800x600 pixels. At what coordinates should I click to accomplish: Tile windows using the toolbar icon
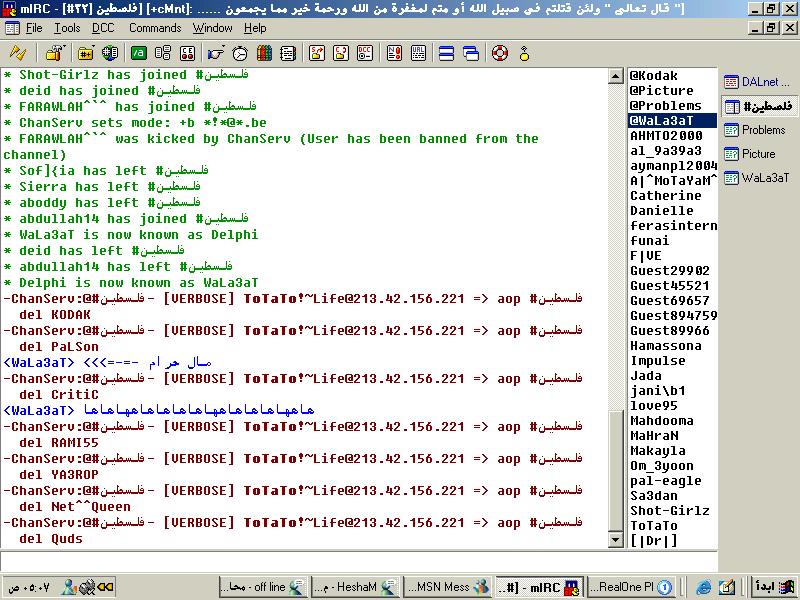point(446,53)
